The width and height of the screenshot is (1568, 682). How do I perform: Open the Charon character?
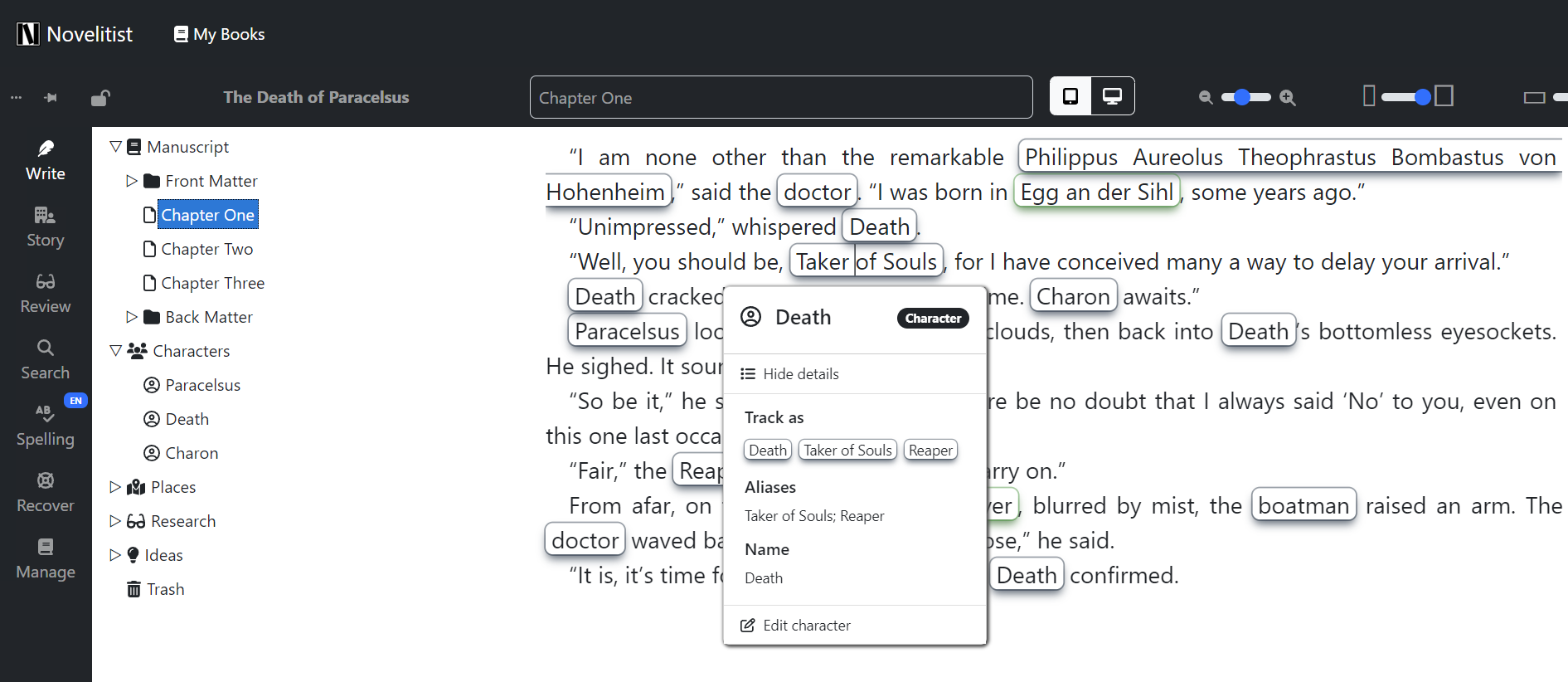pyautogui.click(x=181, y=453)
